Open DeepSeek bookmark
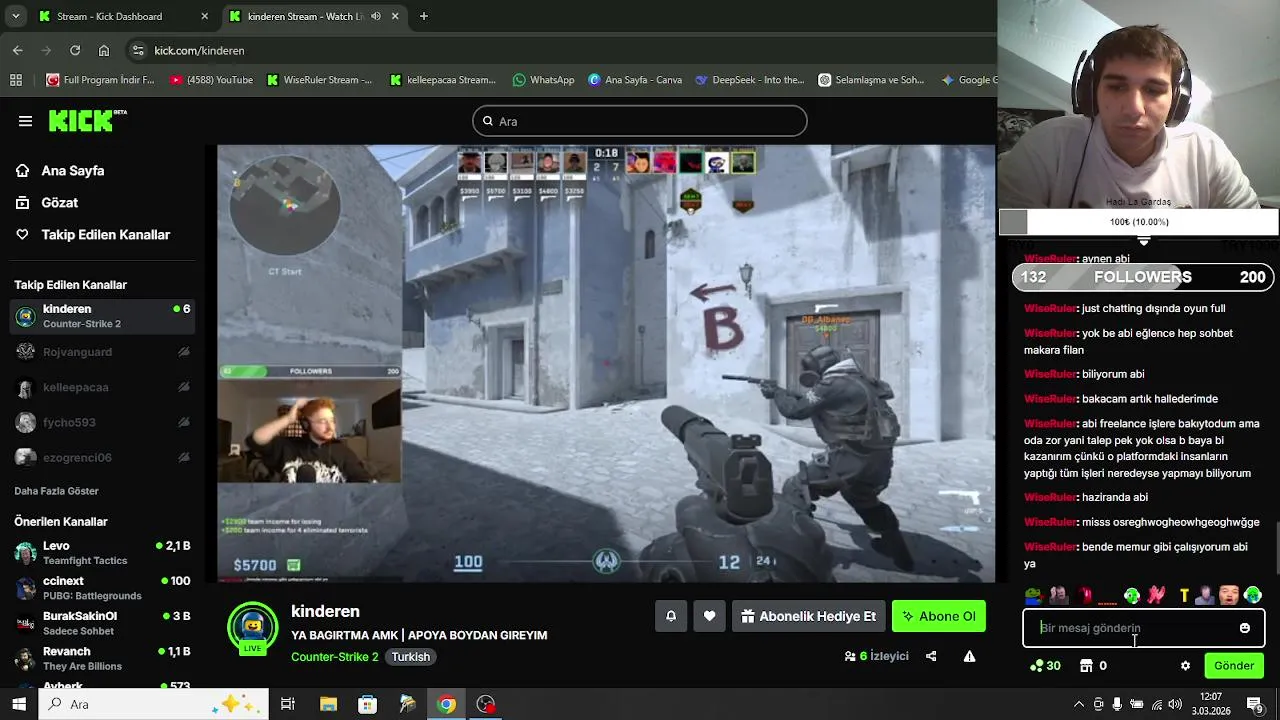Viewport: 1280px width, 720px height. 750,80
